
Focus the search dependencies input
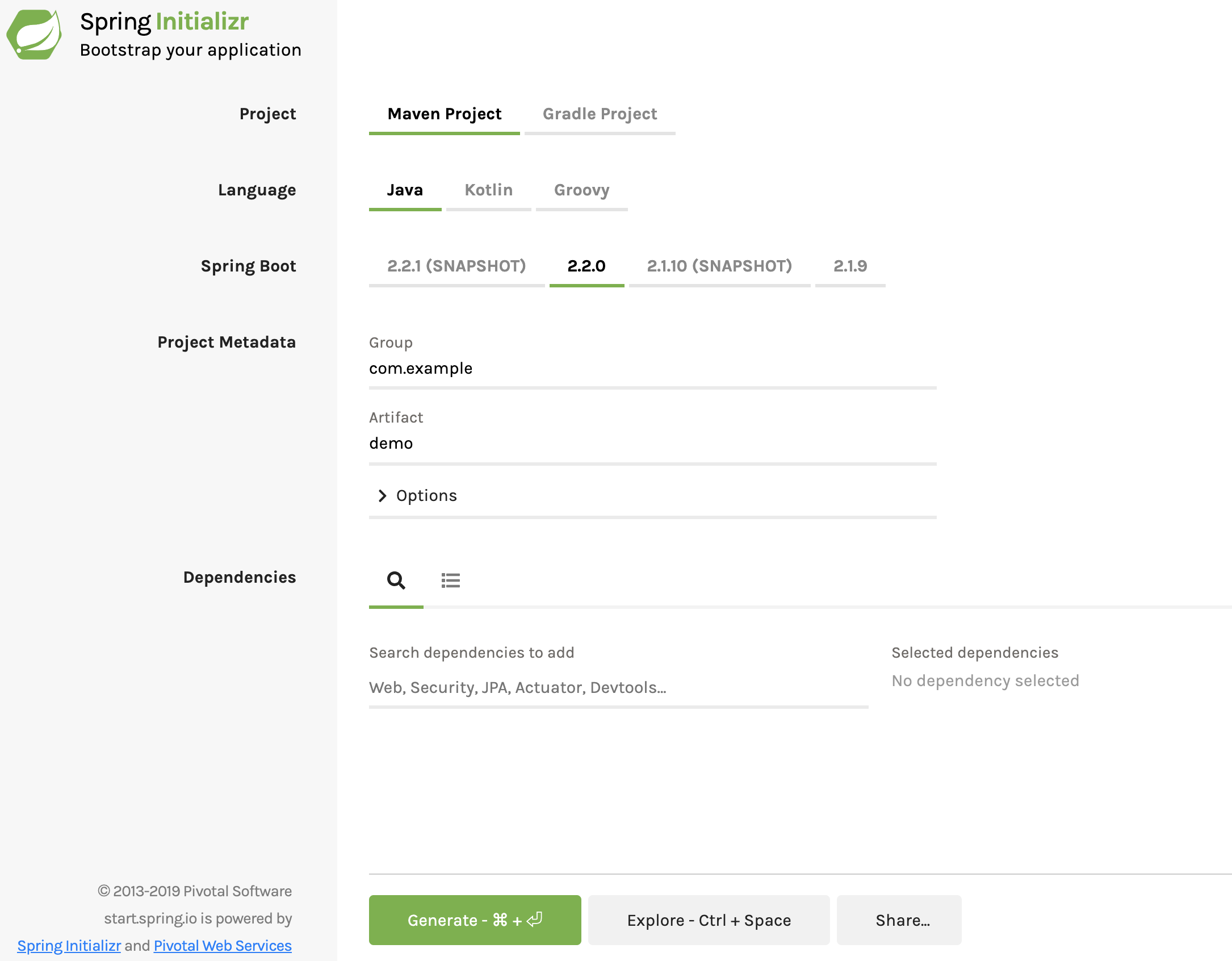pos(618,688)
